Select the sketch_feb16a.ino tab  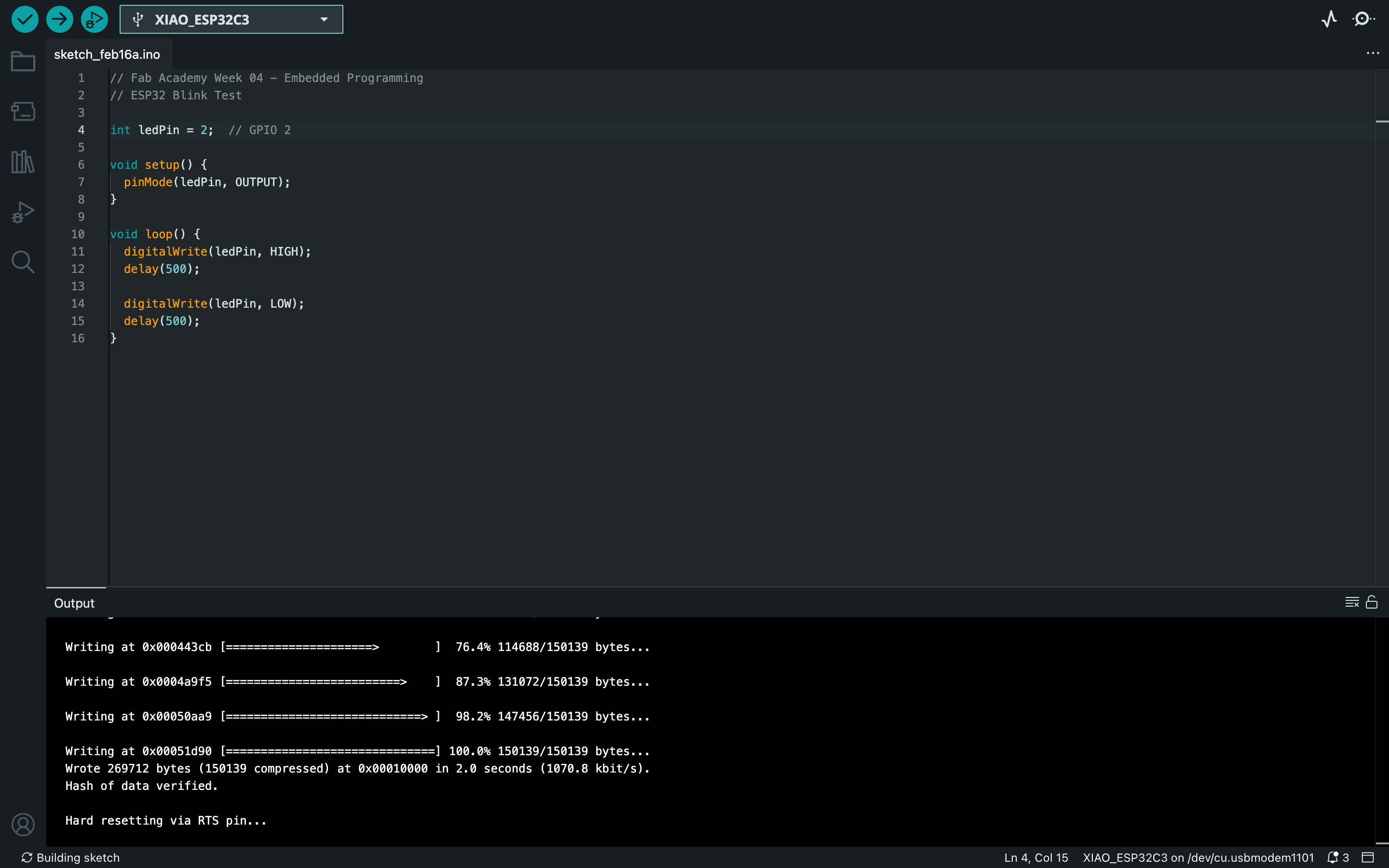108,54
